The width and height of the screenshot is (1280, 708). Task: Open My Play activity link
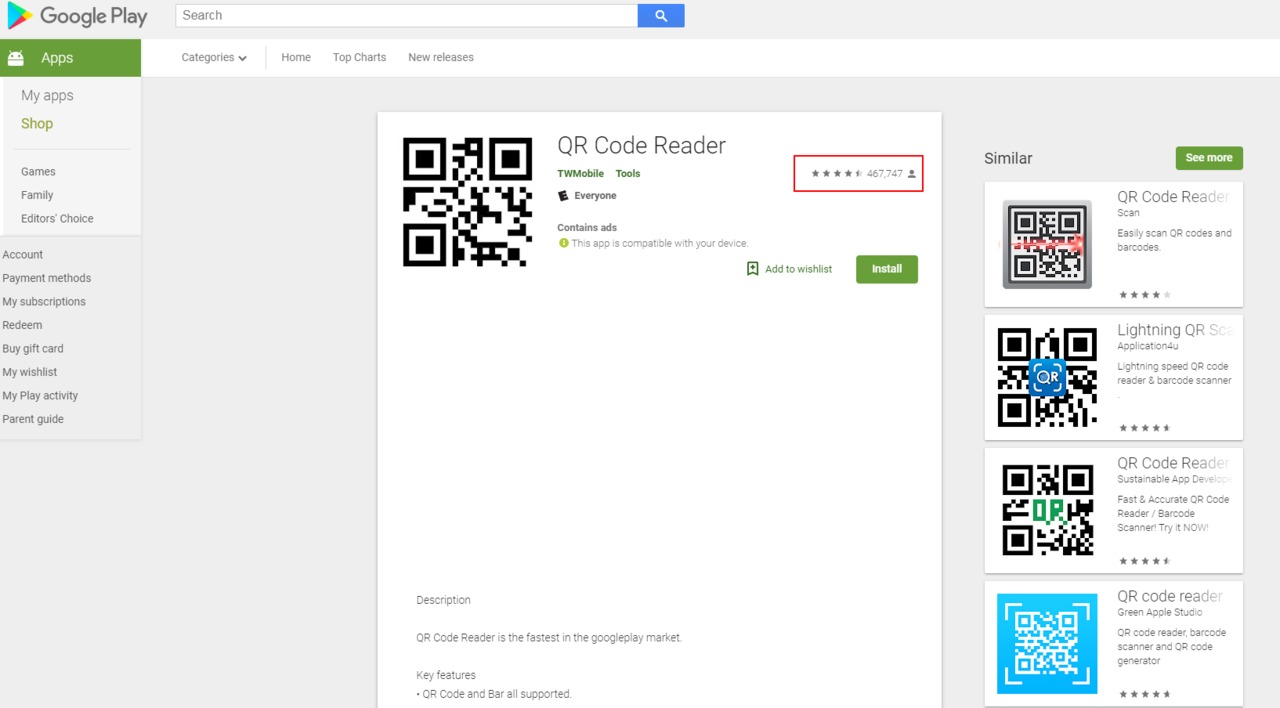pyautogui.click(x=40, y=396)
